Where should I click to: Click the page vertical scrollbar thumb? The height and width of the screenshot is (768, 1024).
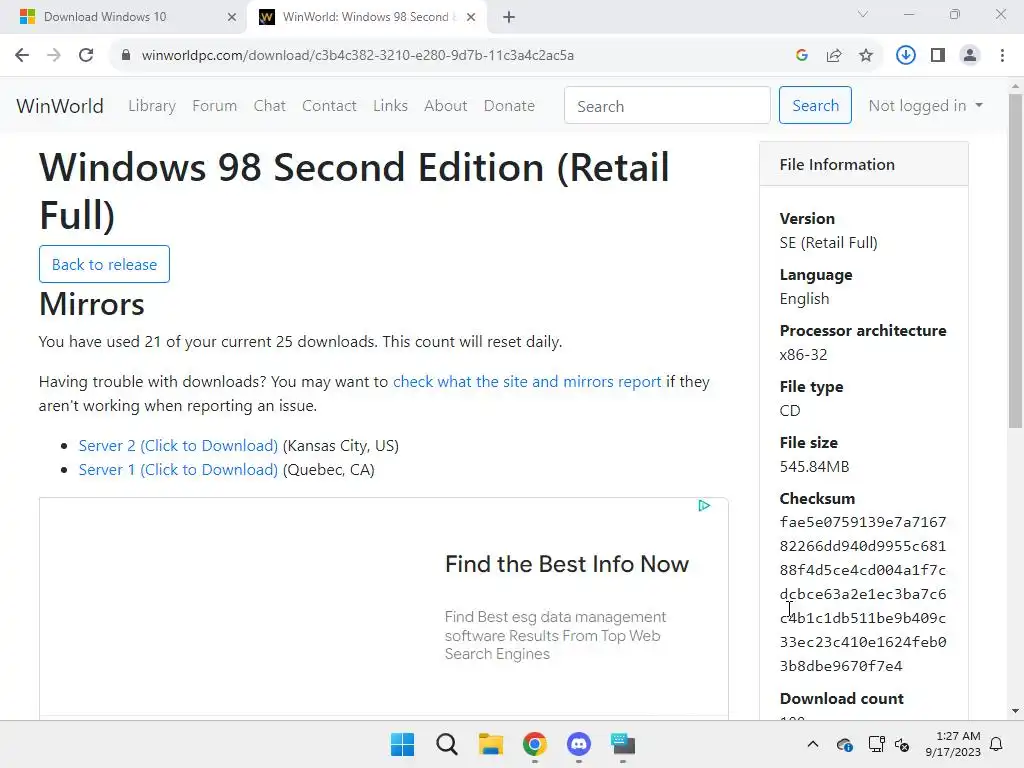coord(1015,261)
